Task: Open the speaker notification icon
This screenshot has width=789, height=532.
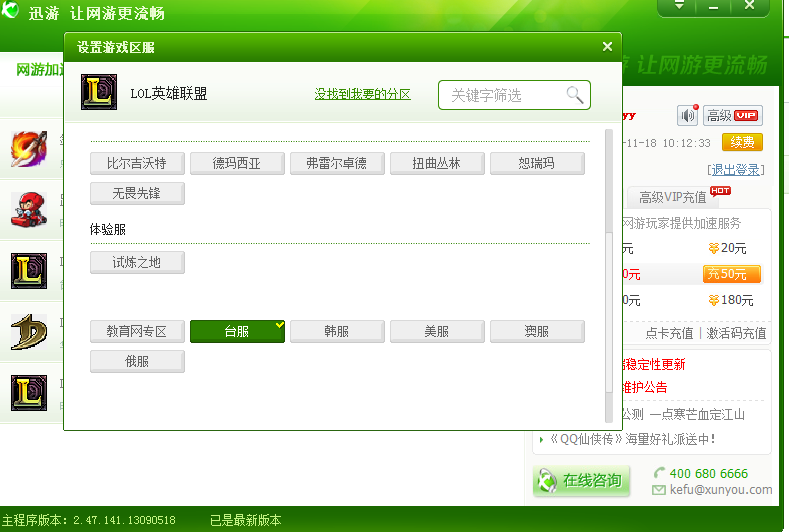Action: click(687, 115)
